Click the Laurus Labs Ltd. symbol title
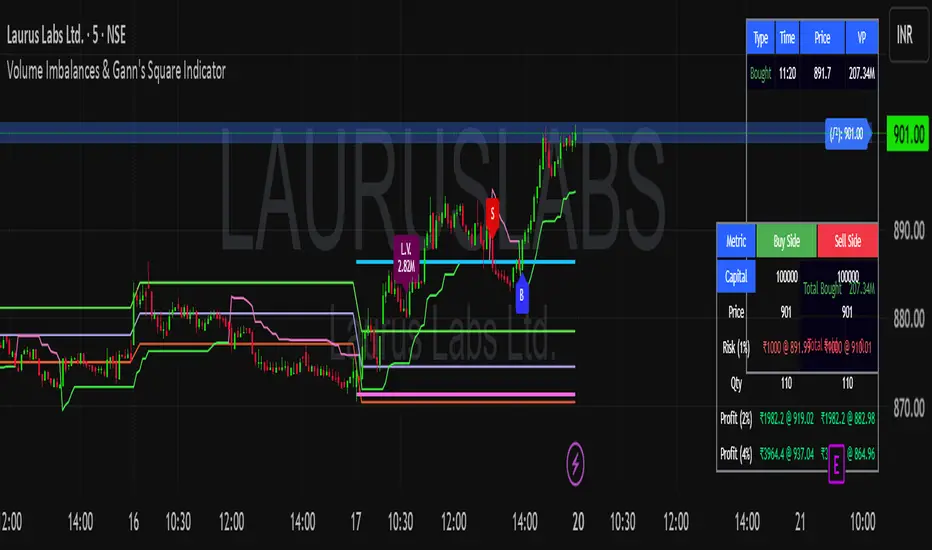Image resolution: width=932 pixels, height=550 pixels. click(x=67, y=35)
